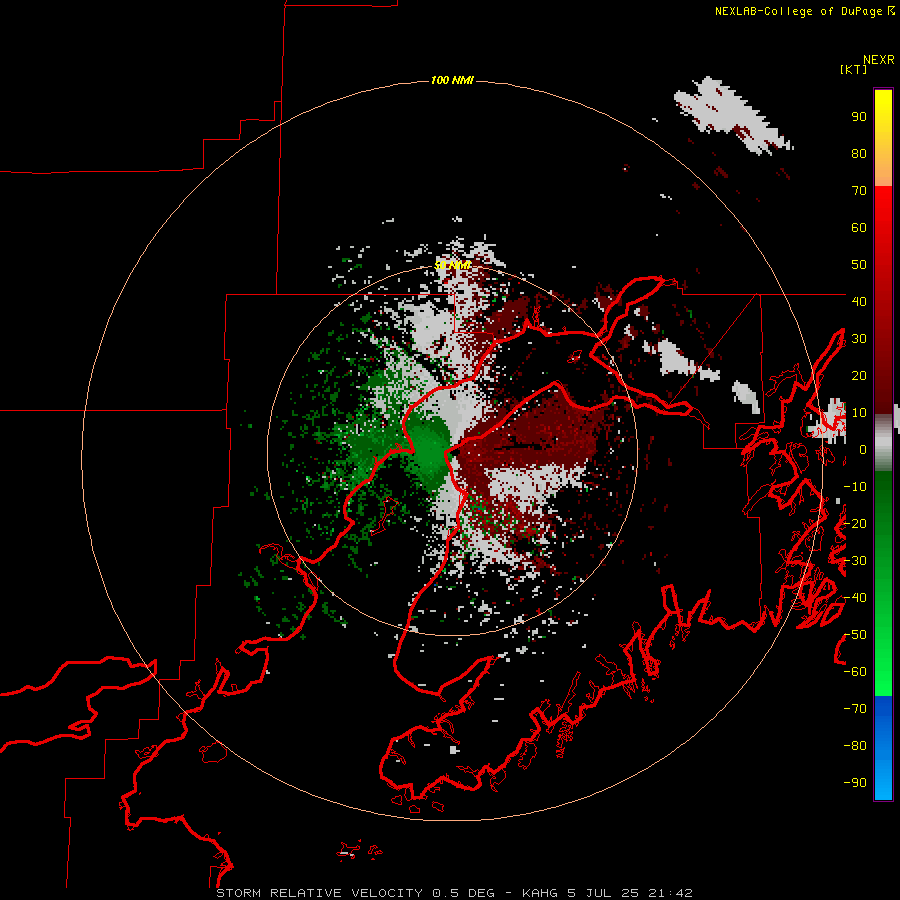This screenshot has height=900, width=900.
Task: Select the -20 value on the velocity scale
Action: tap(855, 524)
